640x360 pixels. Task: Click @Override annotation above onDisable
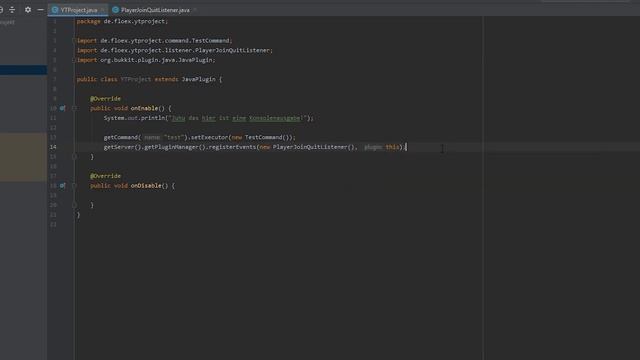[x=105, y=176]
